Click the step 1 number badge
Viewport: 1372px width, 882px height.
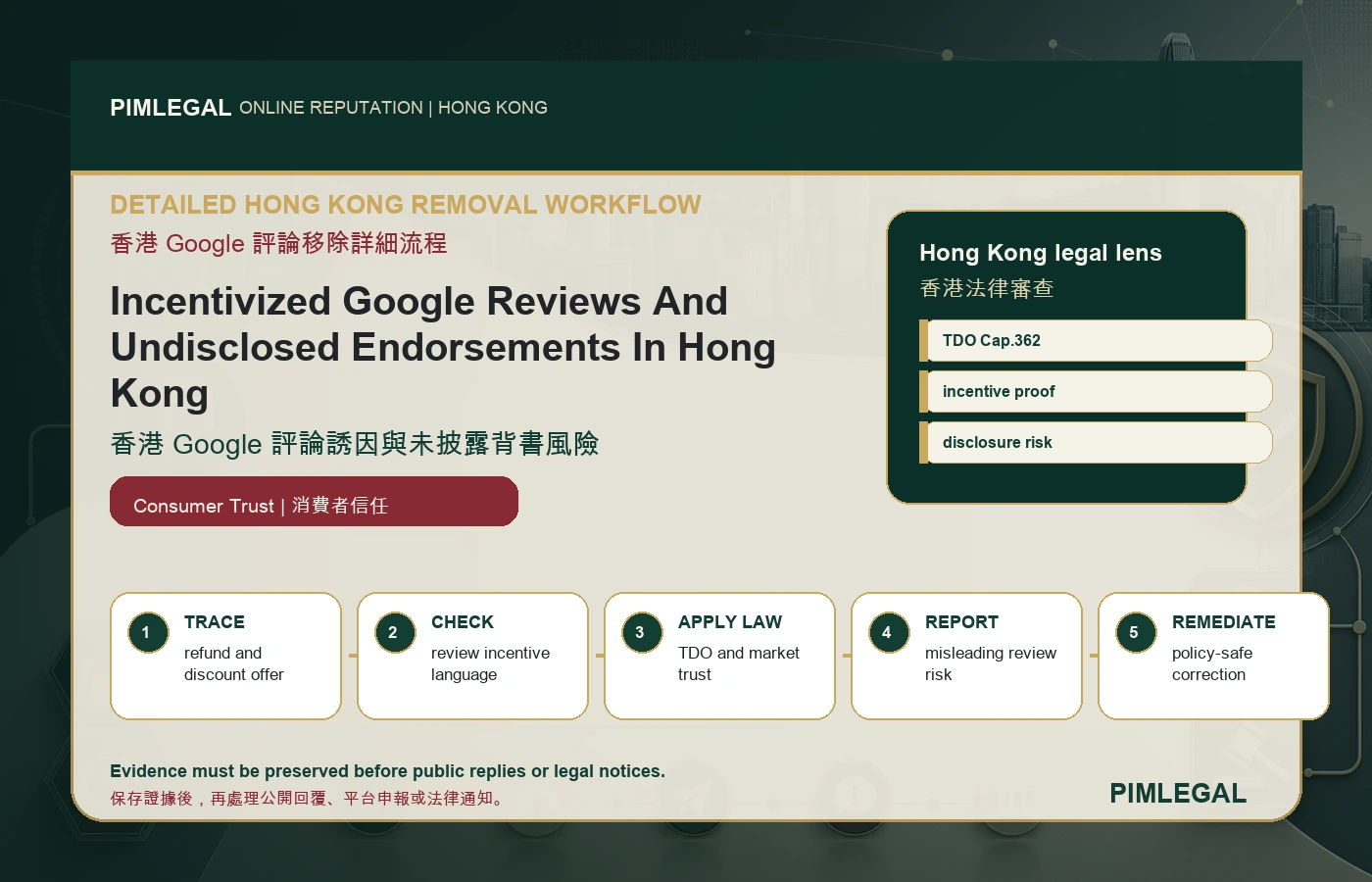point(148,633)
